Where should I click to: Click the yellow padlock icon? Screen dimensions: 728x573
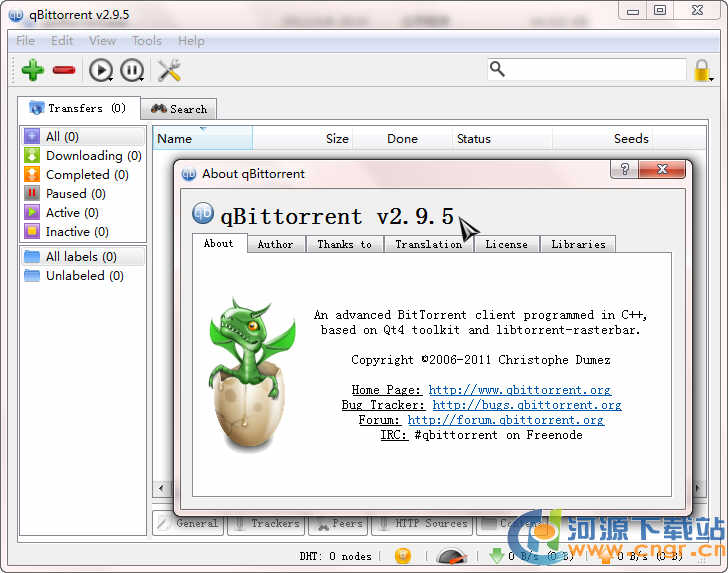(702, 70)
